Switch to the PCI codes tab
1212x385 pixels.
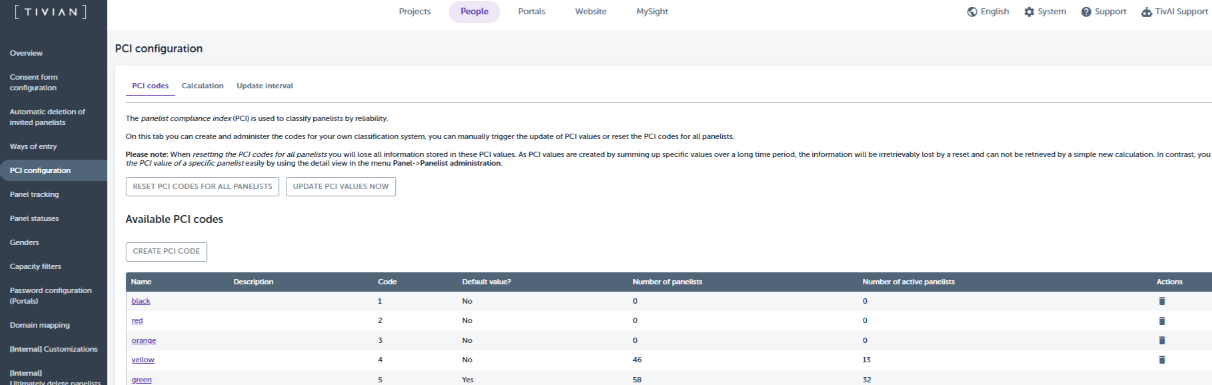tap(150, 86)
